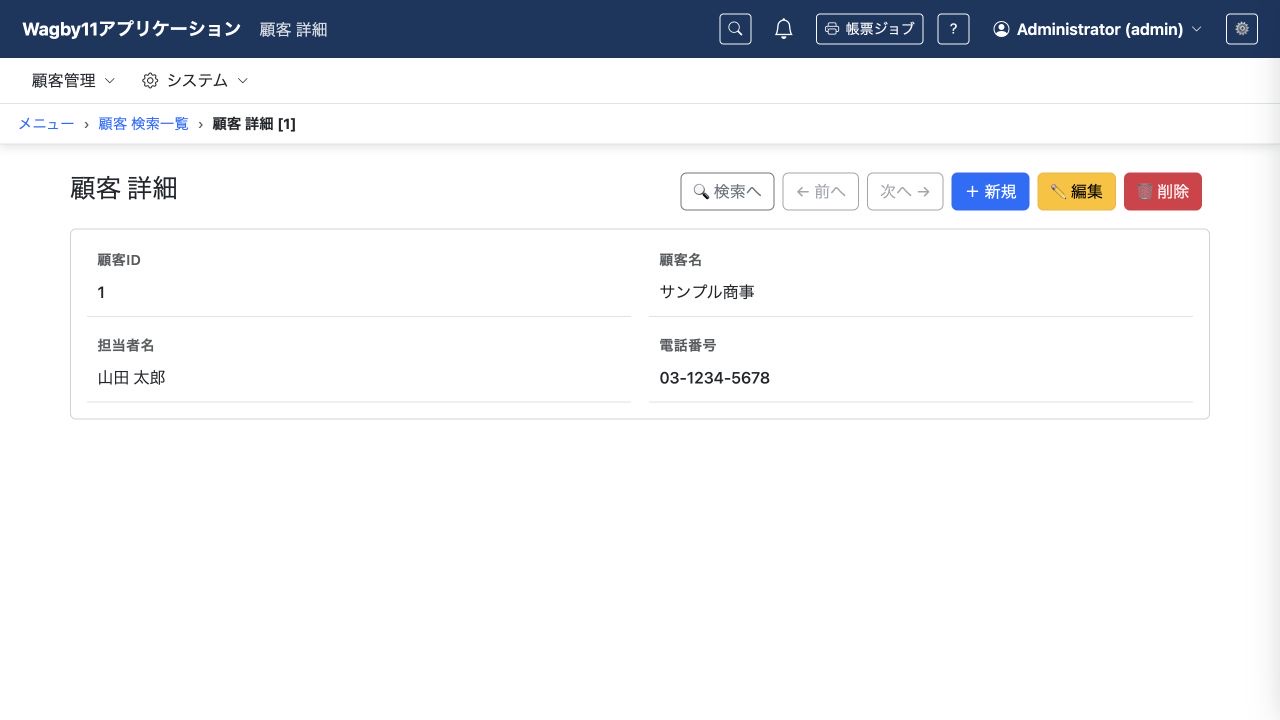Create a new record with 新規 button
The height and width of the screenshot is (720, 1280).
990,192
